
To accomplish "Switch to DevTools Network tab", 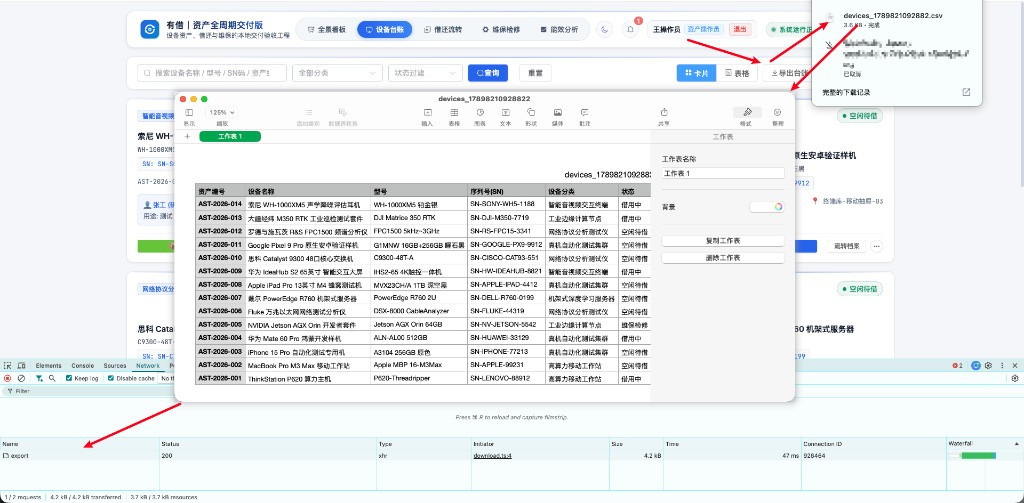I will pyautogui.click(x=148, y=366).
